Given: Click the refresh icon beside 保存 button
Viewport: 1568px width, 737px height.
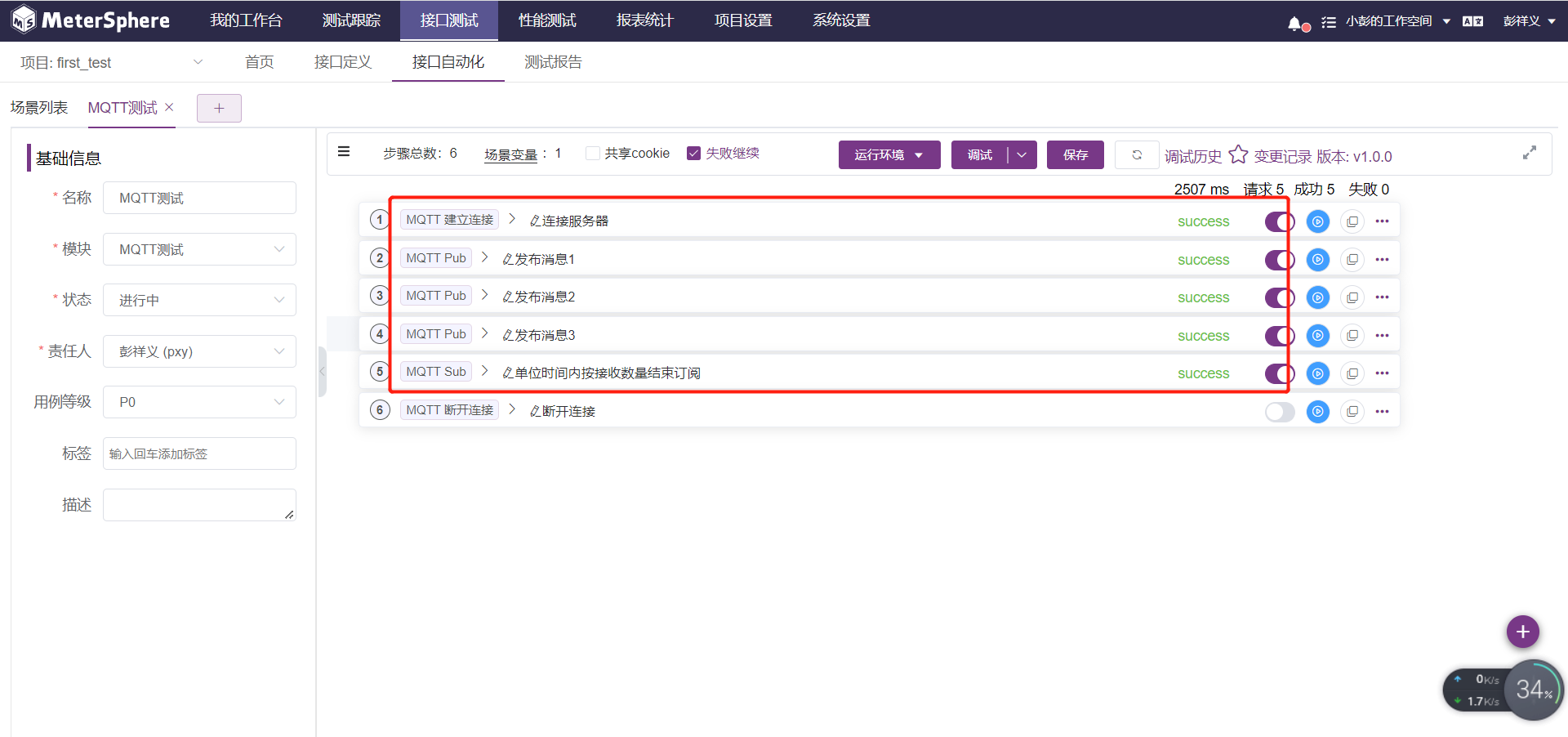Looking at the screenshot, I should 1137,154.
